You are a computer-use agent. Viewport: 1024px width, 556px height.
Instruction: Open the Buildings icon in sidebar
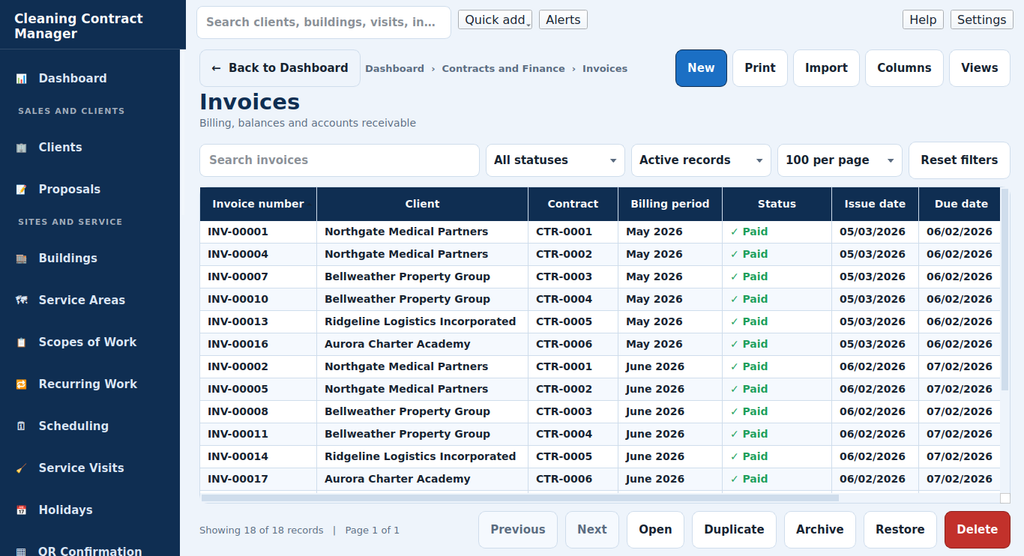click(22, 259)
